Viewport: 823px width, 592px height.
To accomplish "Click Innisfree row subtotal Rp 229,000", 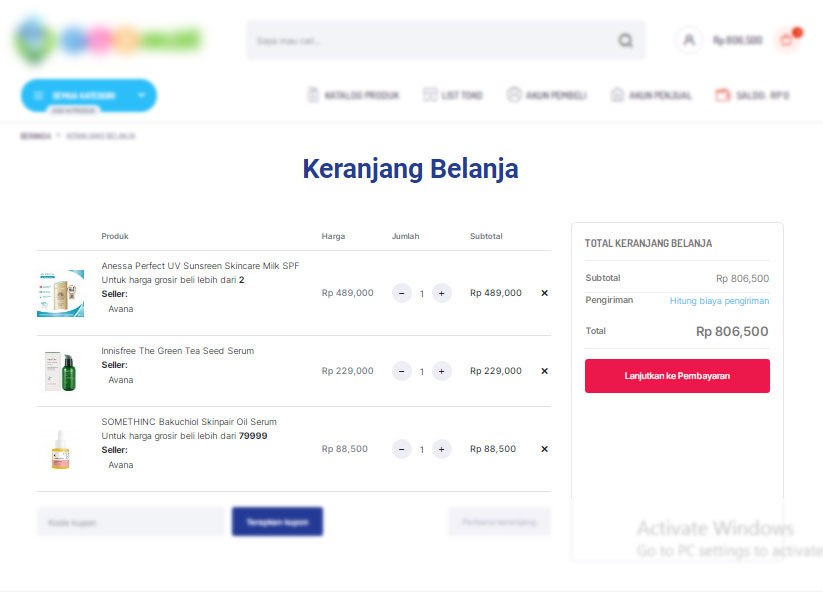I will coord(495,371).
